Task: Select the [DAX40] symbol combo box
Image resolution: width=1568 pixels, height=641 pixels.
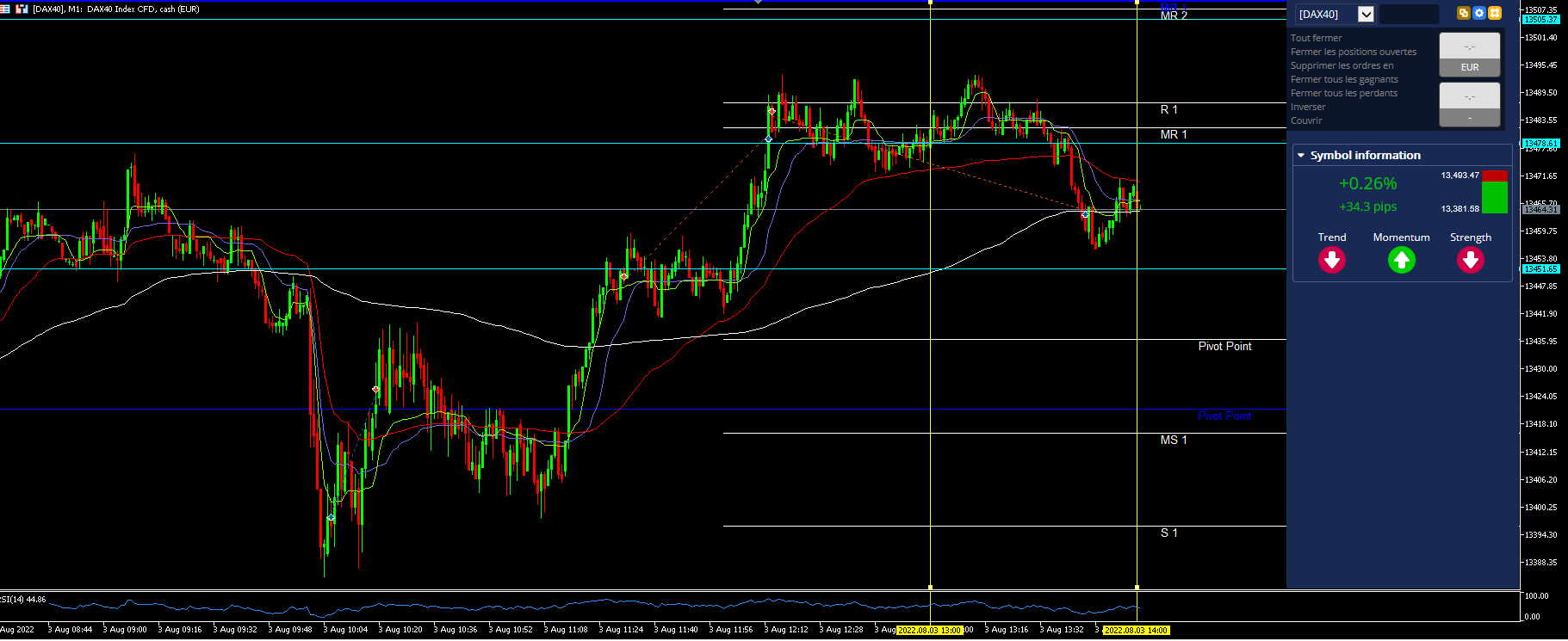Action: coord(1334,15)
